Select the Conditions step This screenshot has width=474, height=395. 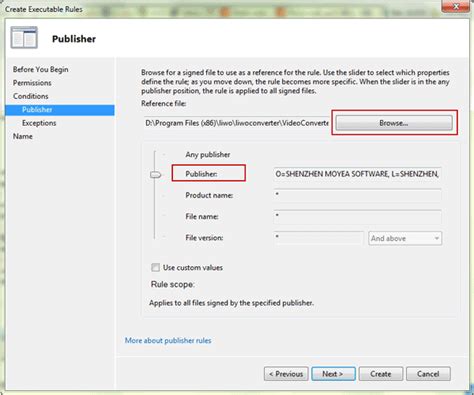tap(31, 96)
